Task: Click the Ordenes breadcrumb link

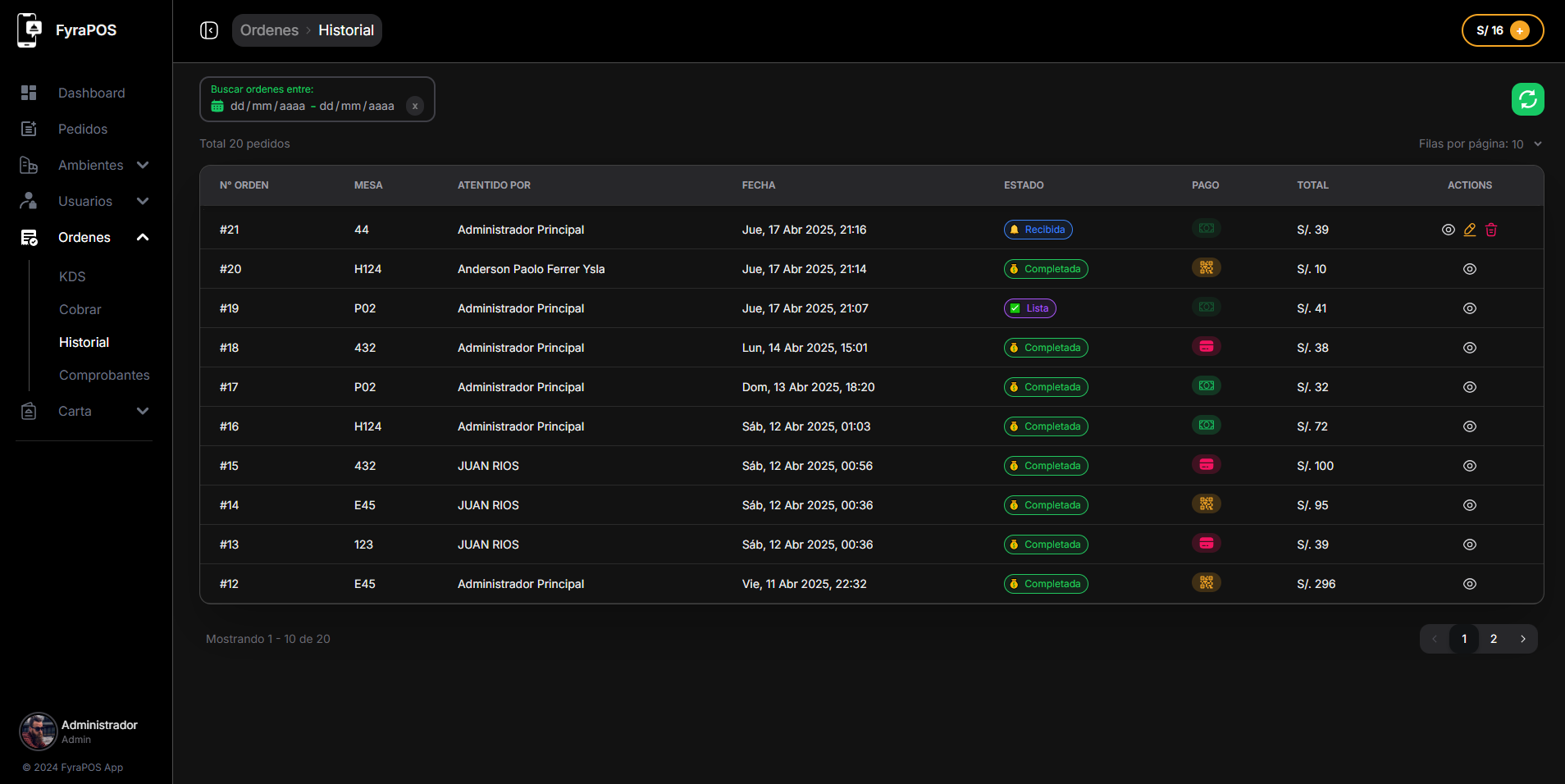Action: click(269, 30)
